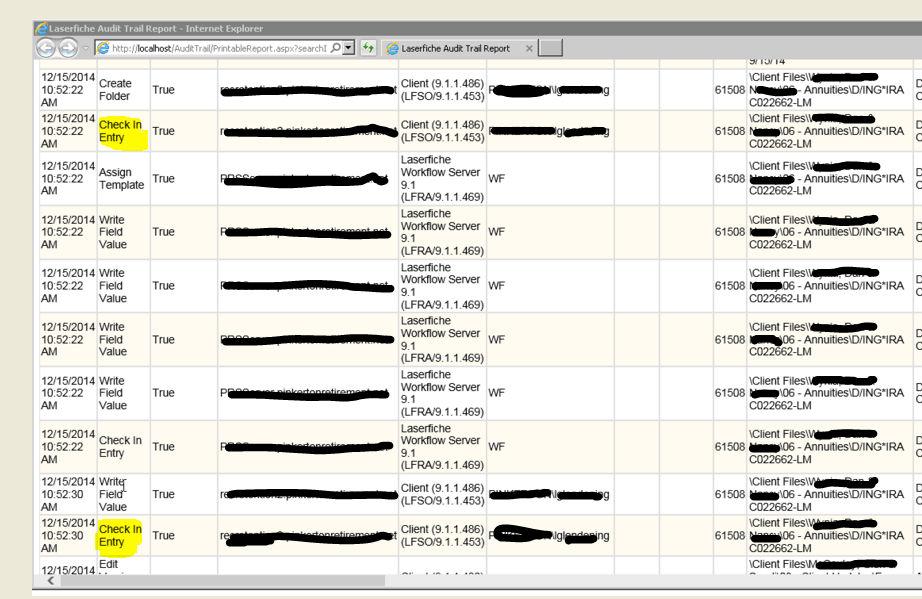This screenshot has width=922, height=599.
Task: Click the horizontal scrollbar left arrow
Action: click(x=51, y=581)
